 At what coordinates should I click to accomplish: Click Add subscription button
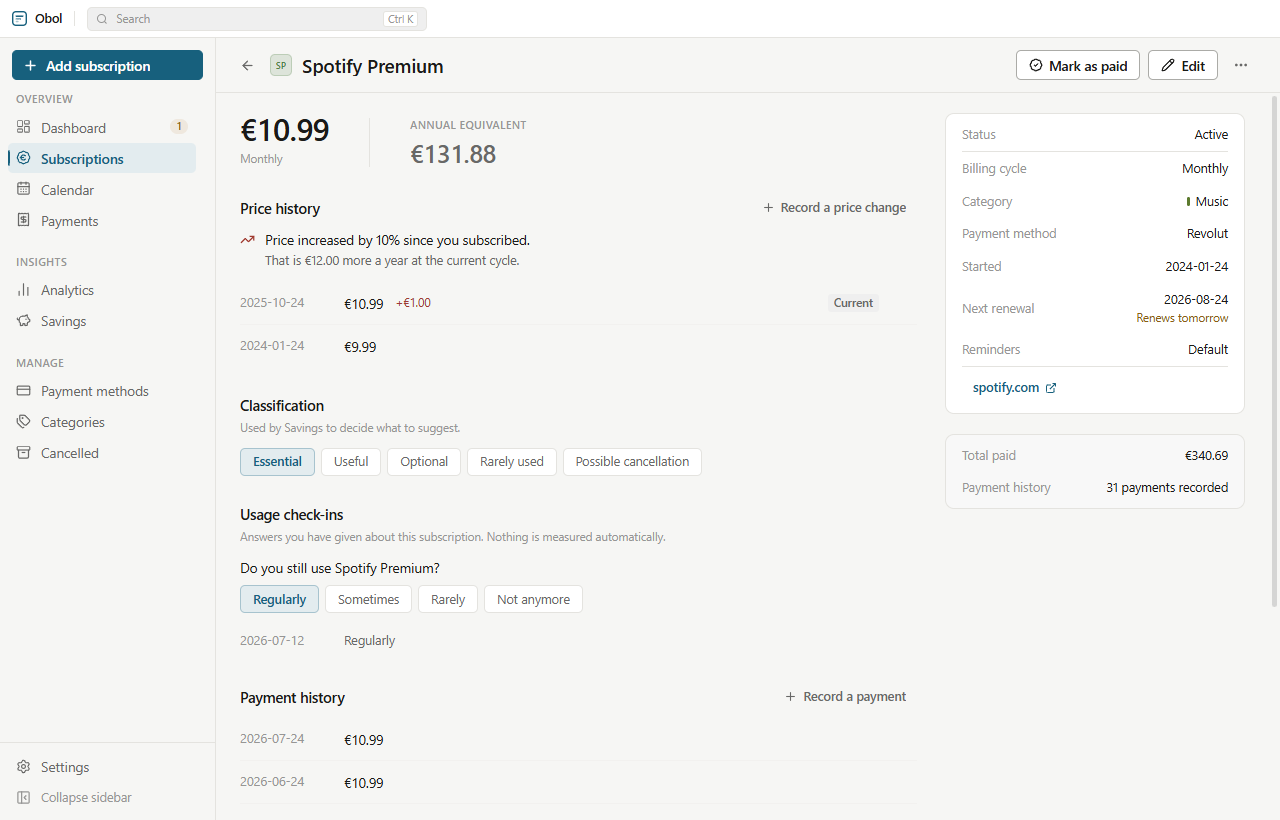pyautogui.click(x=107, y=65)
